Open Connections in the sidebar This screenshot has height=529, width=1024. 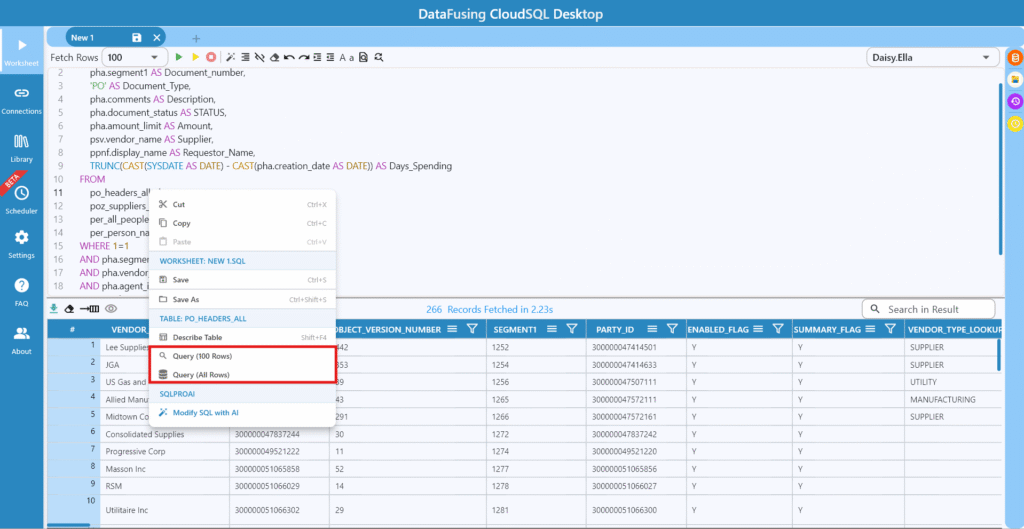(22, 101)
